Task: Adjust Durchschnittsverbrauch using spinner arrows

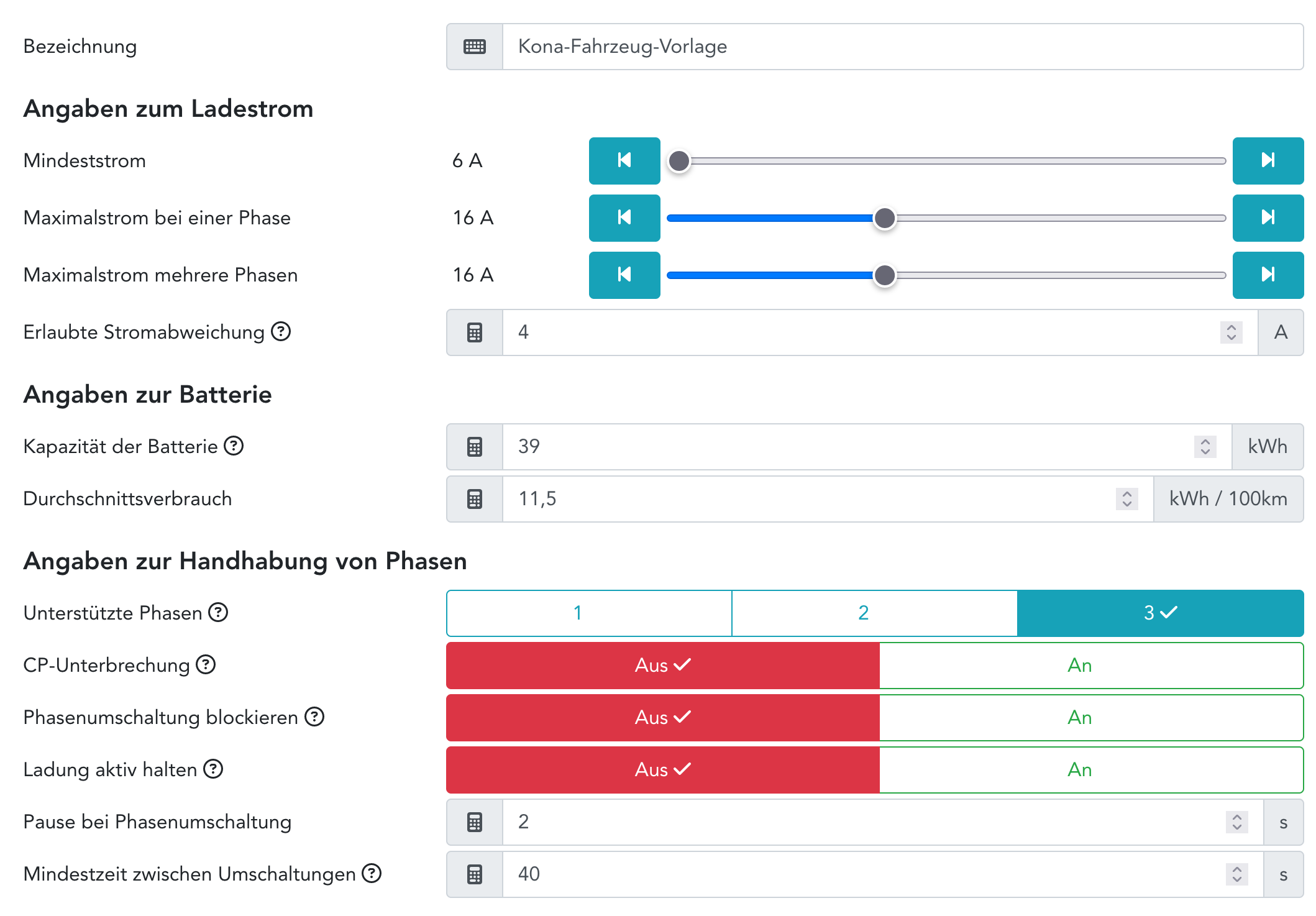Action: (1126, 498)
